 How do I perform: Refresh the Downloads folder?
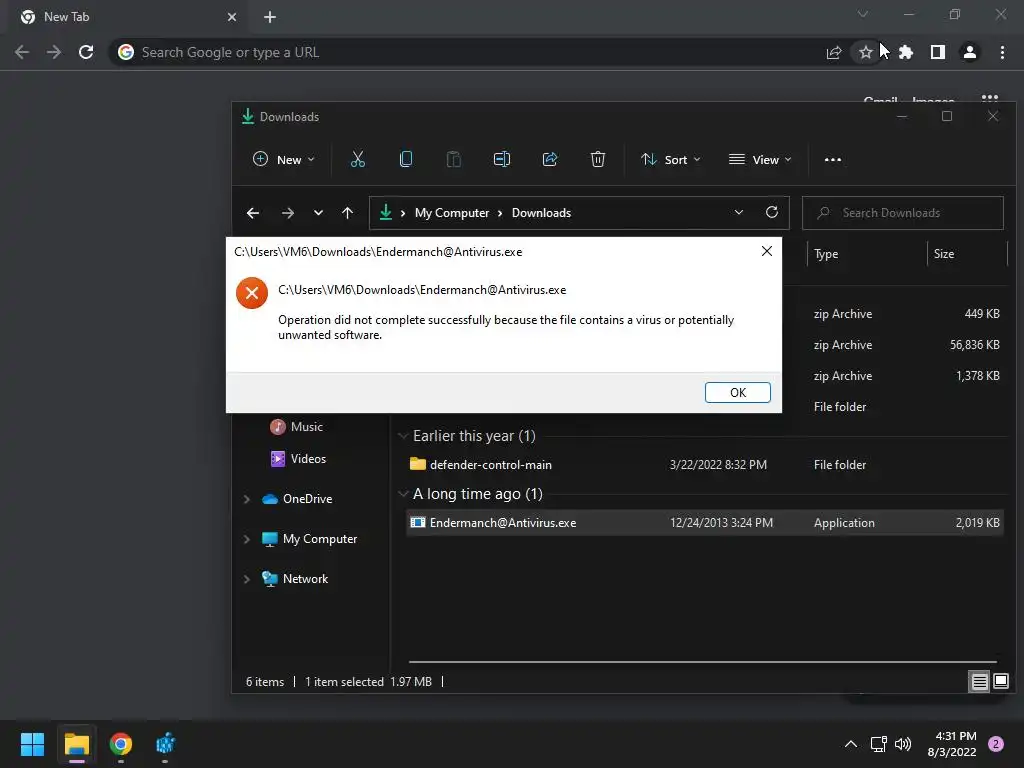pos(772,212)
